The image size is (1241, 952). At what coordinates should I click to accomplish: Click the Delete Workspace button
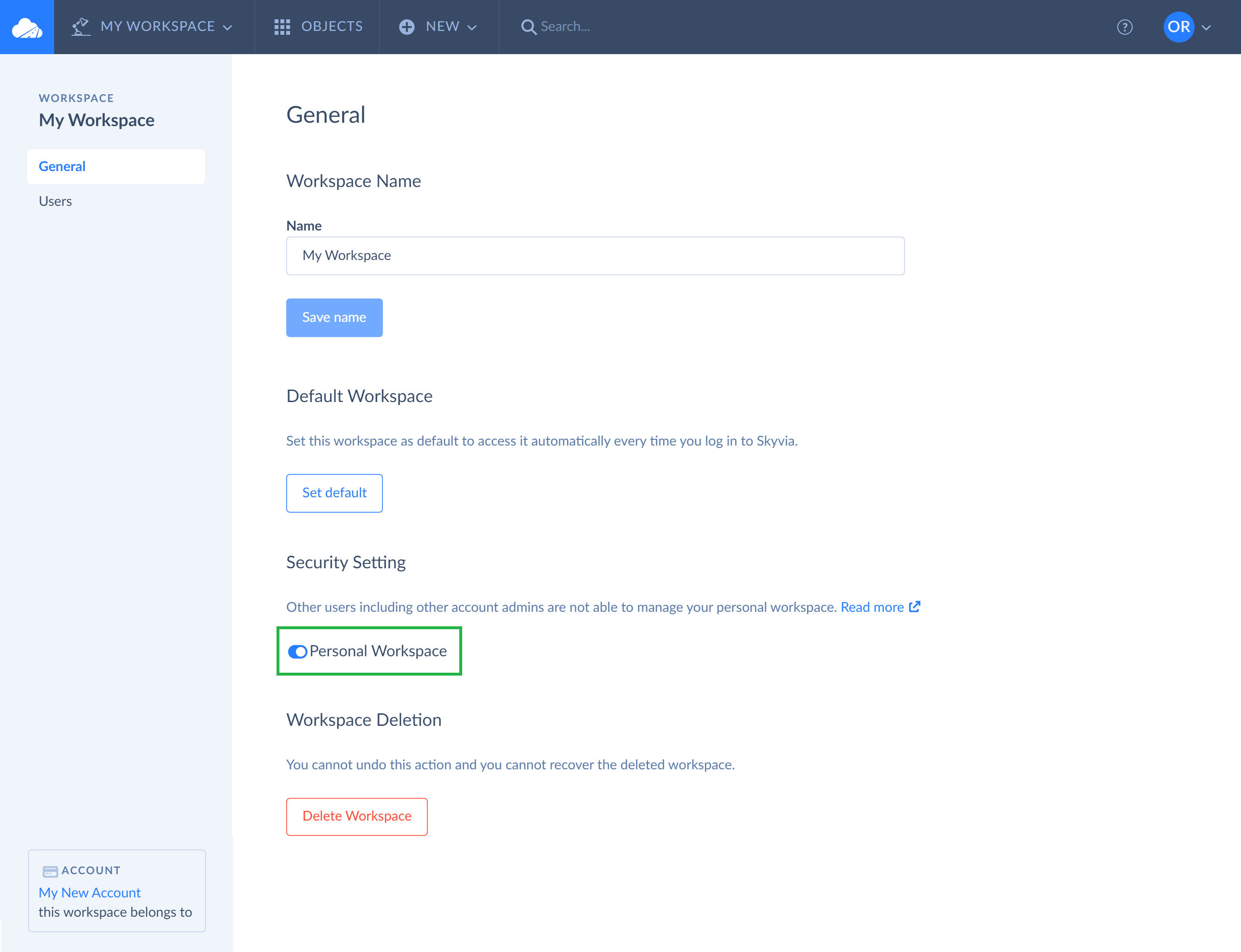pyautogui.click(x=356, y=816)
